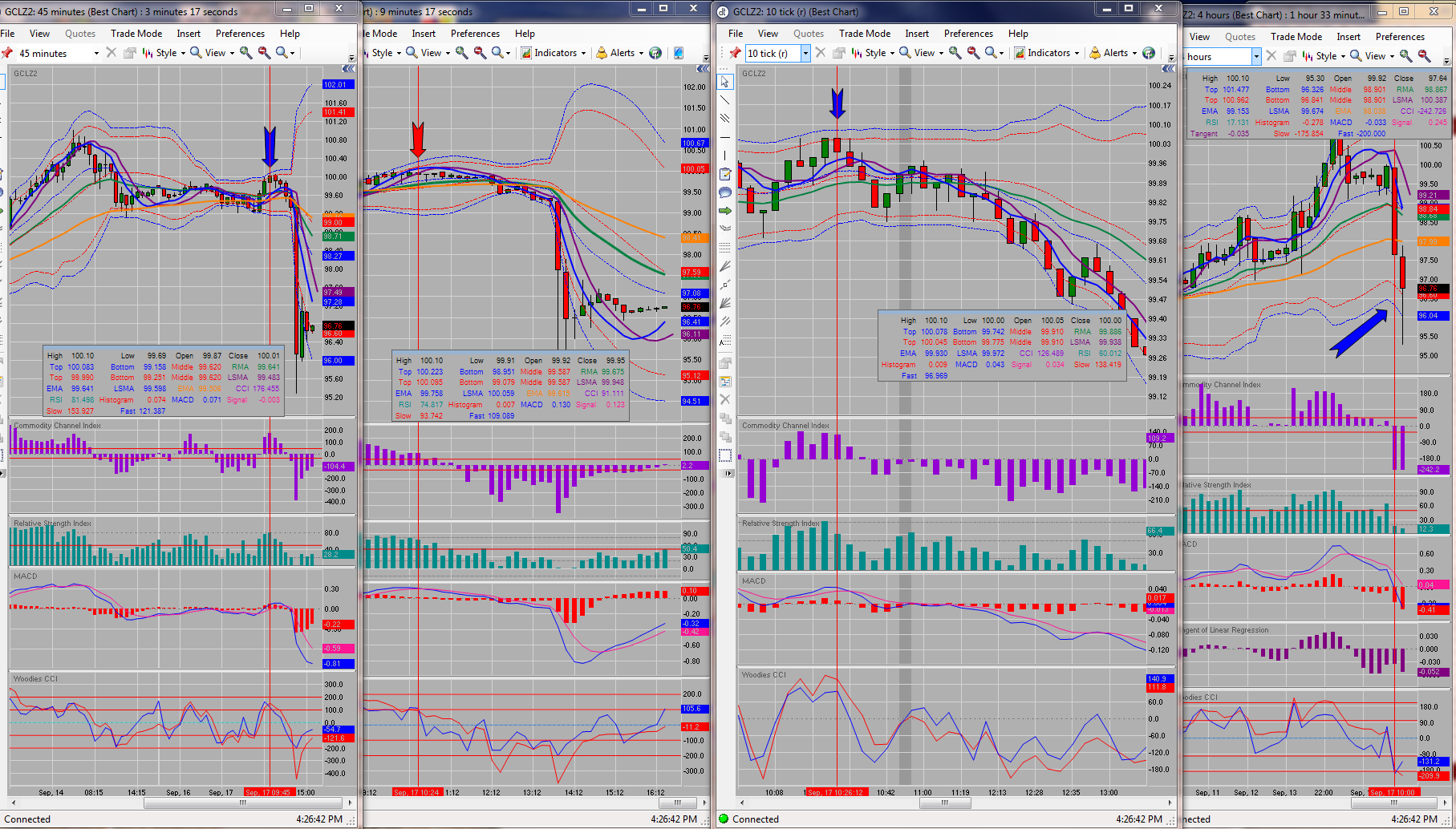The height and width of the screenshot is (829, 1456).
Task: Click the Commodity Channel Index label, 10 tick window
Action: tap(785, 426)
